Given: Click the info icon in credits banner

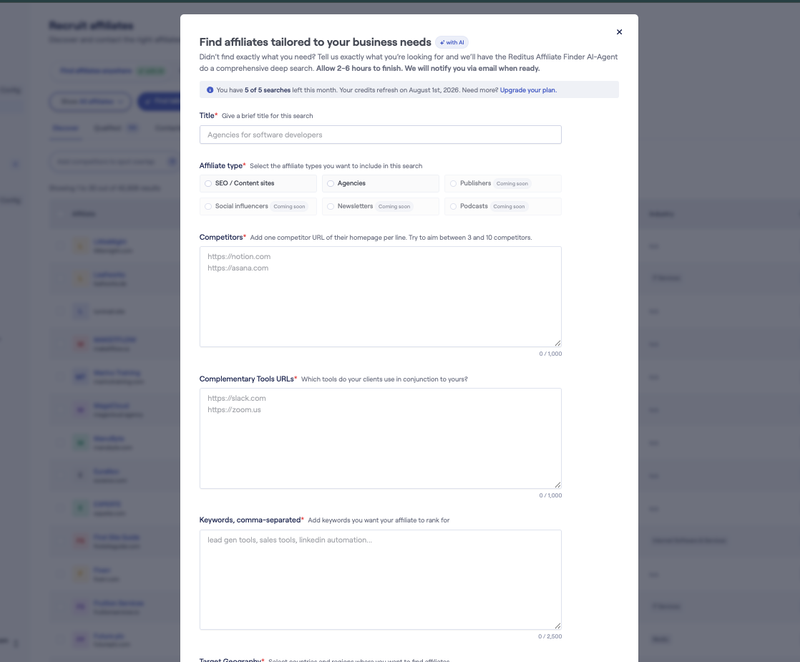Looking at the screenshot, I should (210, 90).
